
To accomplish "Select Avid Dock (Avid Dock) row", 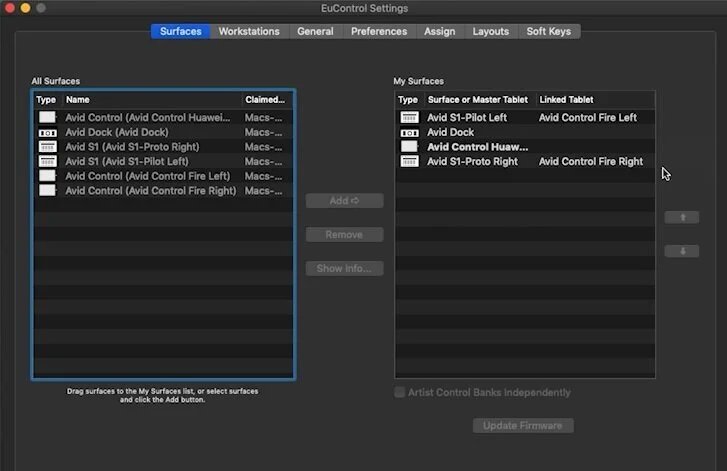I will [x=163, y=132].
